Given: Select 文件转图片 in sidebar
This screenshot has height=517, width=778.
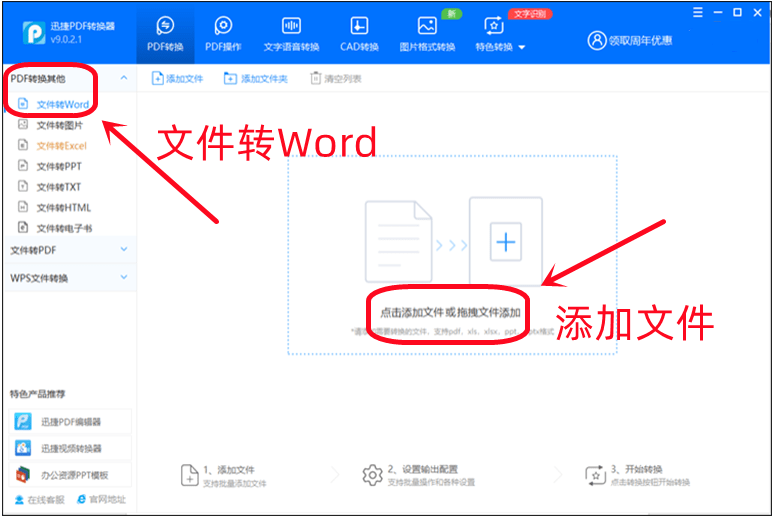Looking at the screenshot, I should click(59, 125).
